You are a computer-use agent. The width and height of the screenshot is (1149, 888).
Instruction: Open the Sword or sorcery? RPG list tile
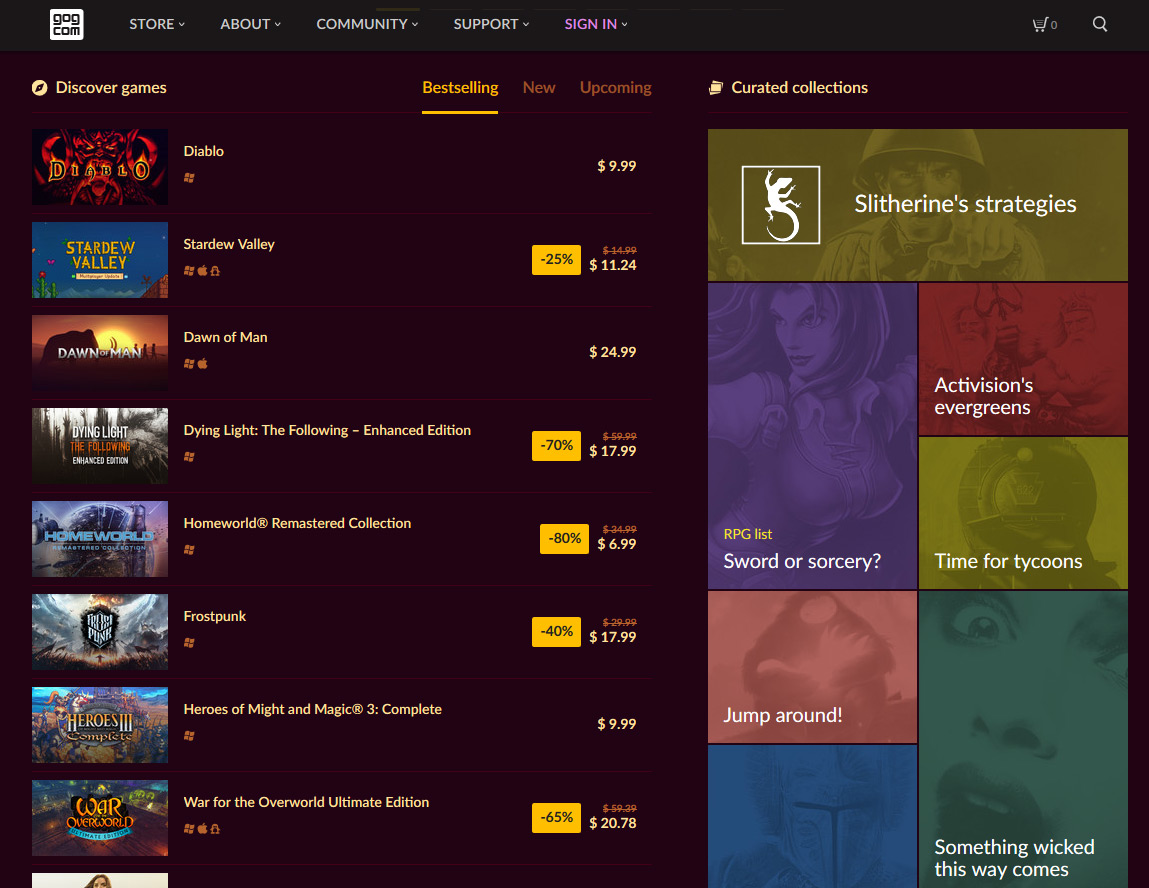click(812, 436)
